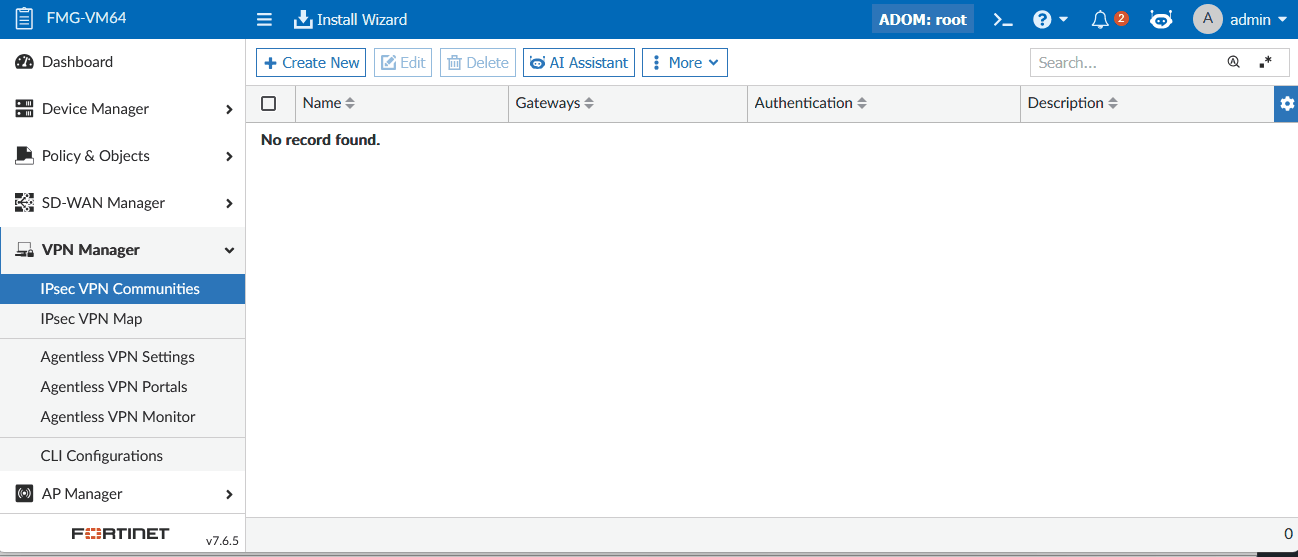Click the record count 0 in footer

click(1288, 533)
